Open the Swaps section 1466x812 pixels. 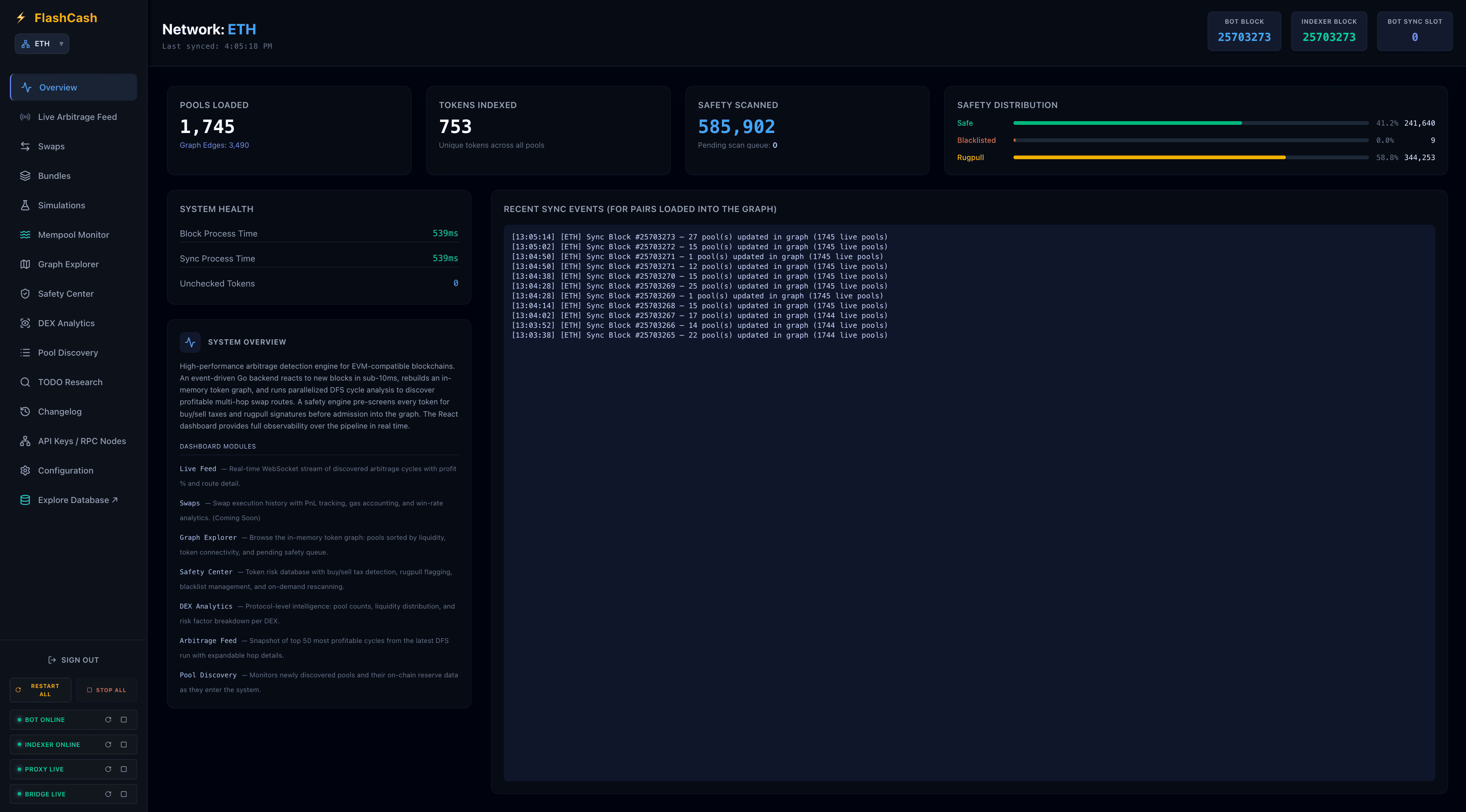click(73, 147)
